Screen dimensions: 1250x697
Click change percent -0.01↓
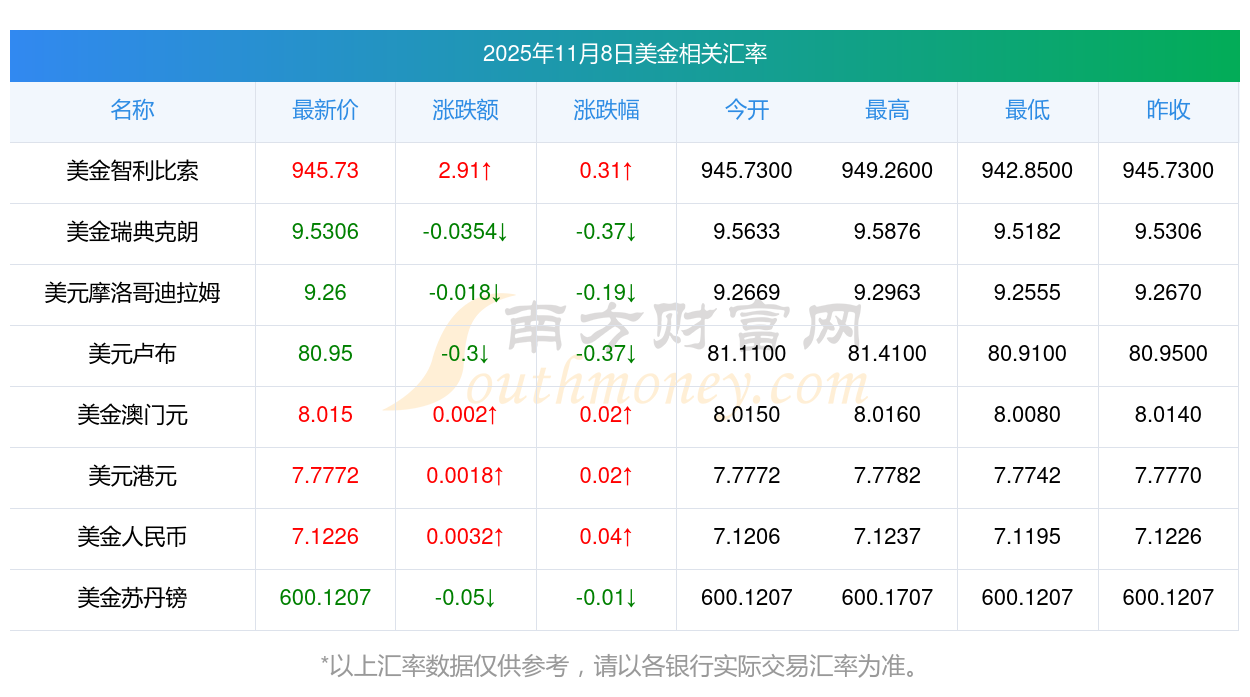(x=606, y=598)
